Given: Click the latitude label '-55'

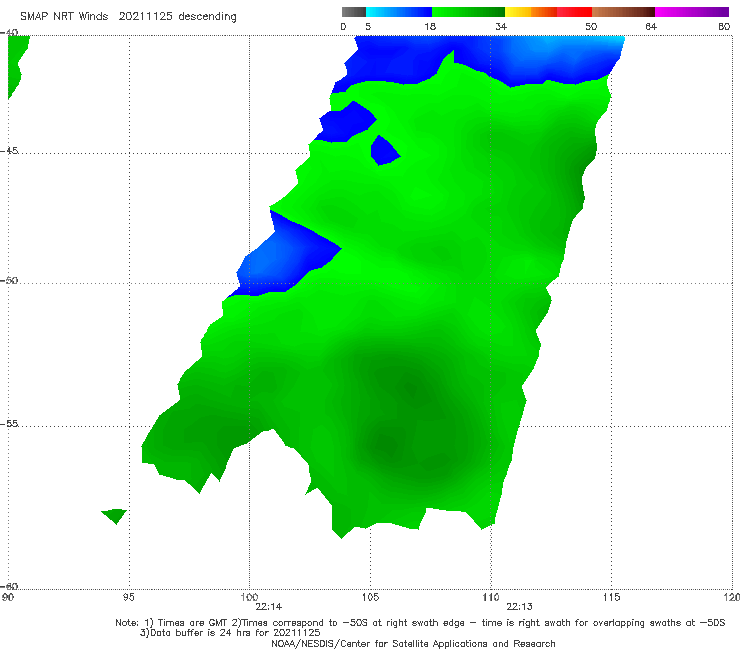Looking at the screenshot, I should tap(9, 424).
